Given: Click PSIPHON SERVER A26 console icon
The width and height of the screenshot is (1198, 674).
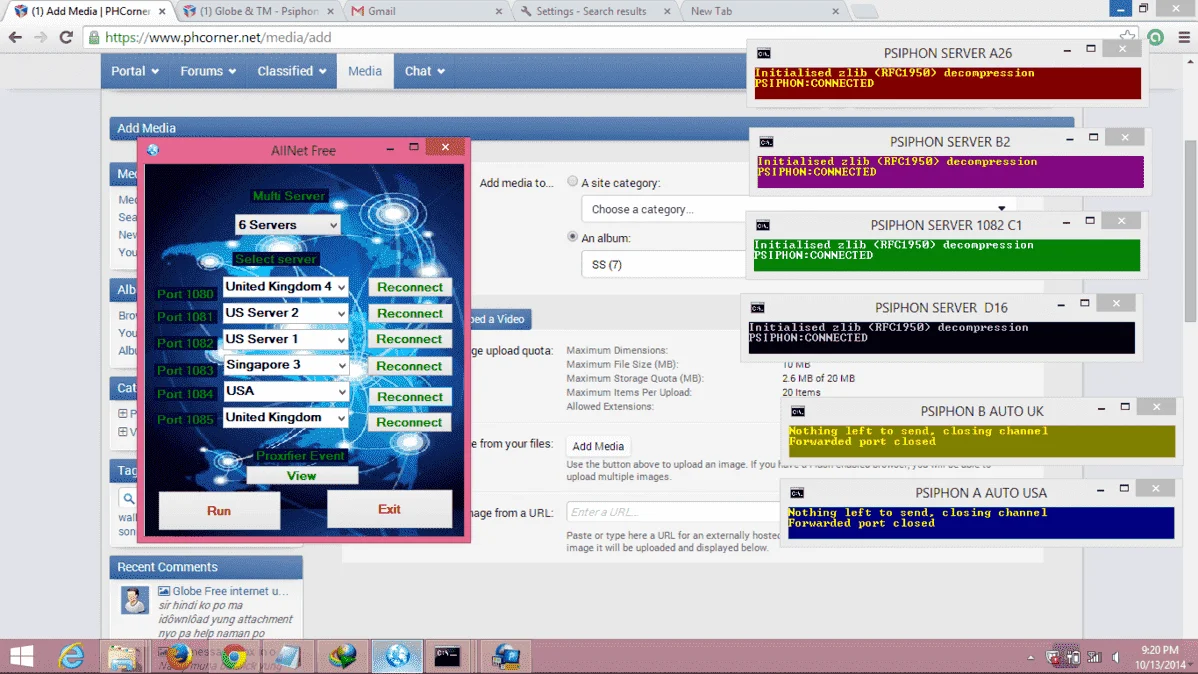Looking at the screenshot, I should click(x=763, y=53).
